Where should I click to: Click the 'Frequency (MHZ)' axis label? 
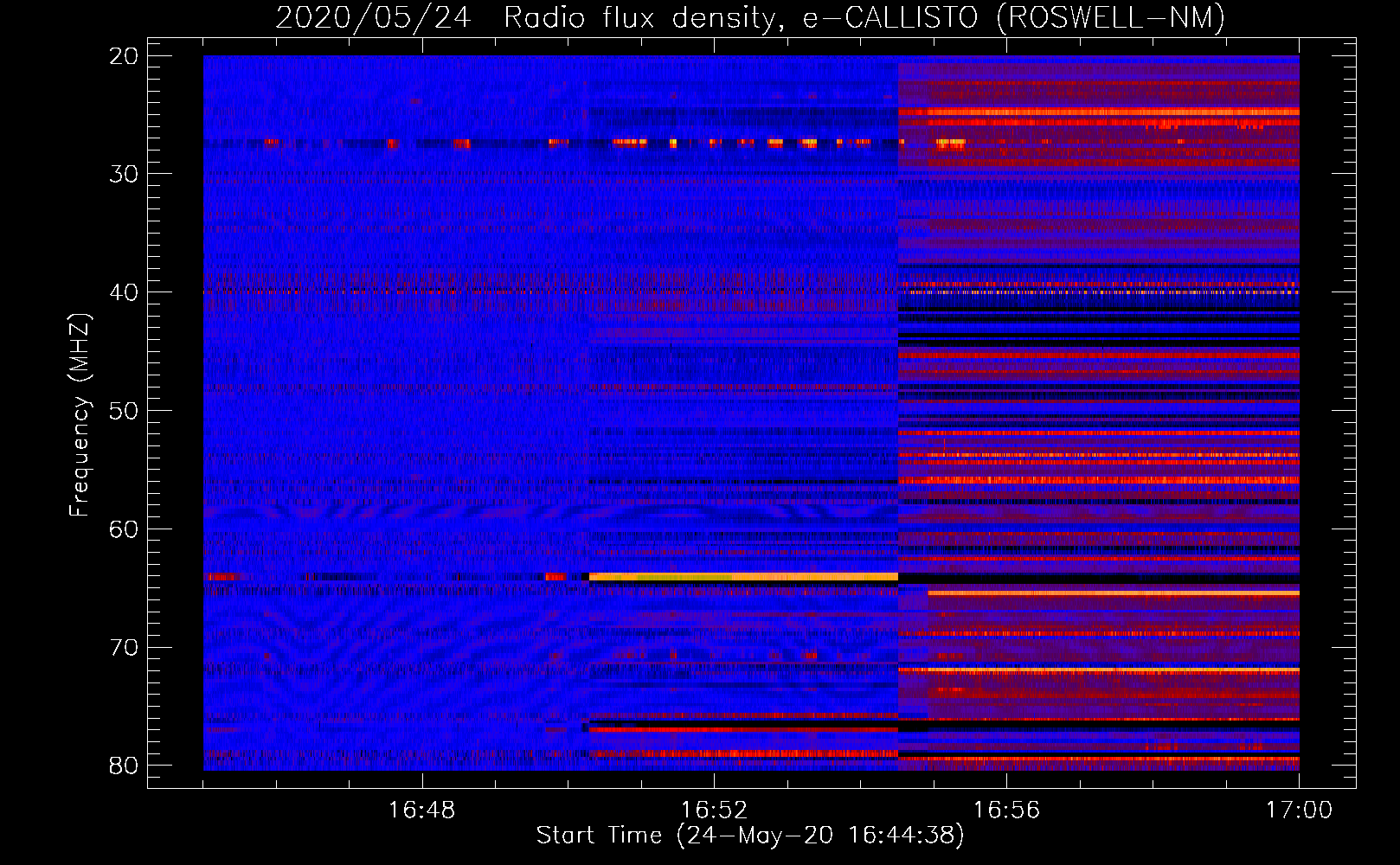[80, 415]
